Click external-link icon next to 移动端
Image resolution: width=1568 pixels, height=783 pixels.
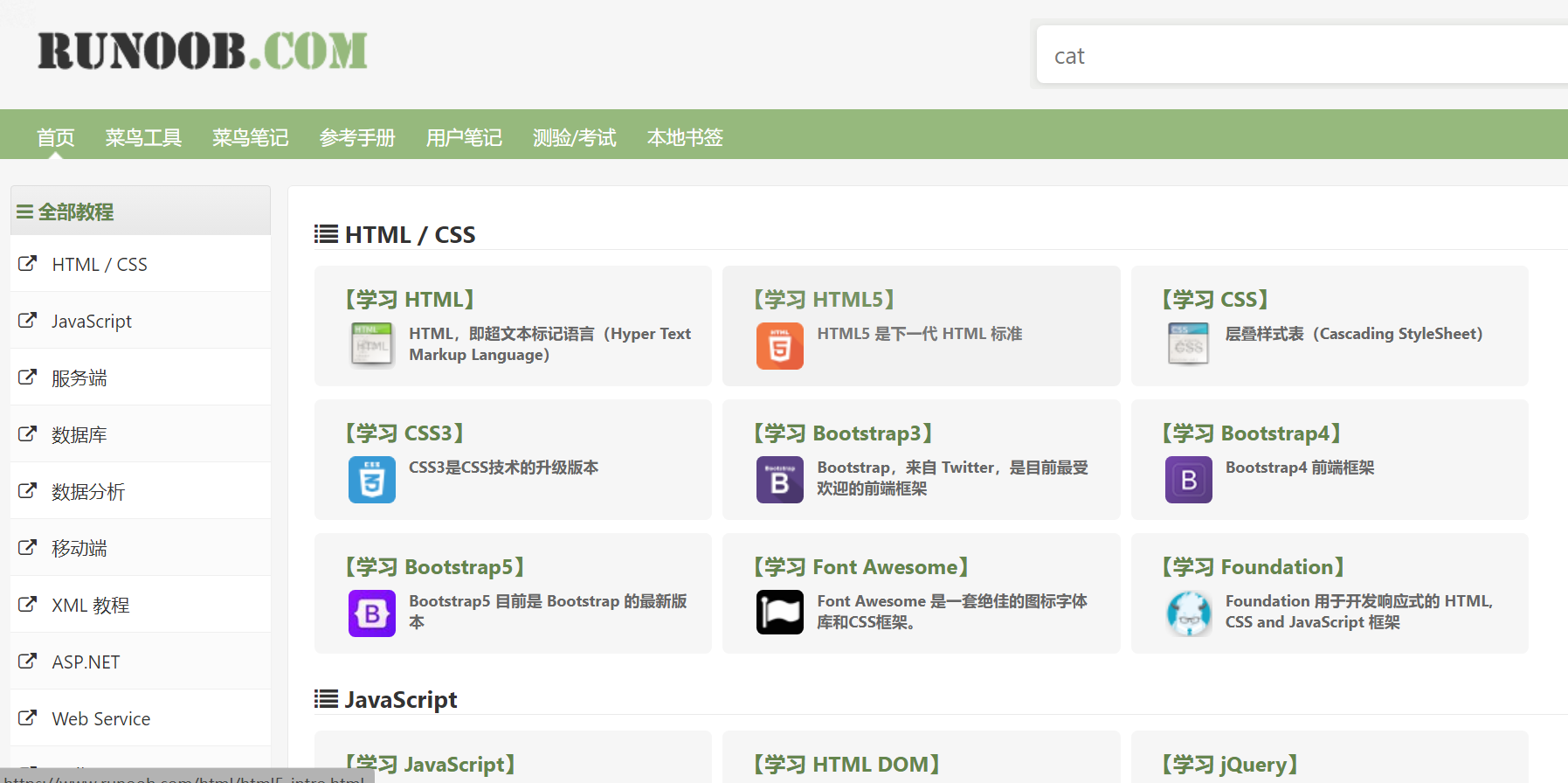click(28, 547)
